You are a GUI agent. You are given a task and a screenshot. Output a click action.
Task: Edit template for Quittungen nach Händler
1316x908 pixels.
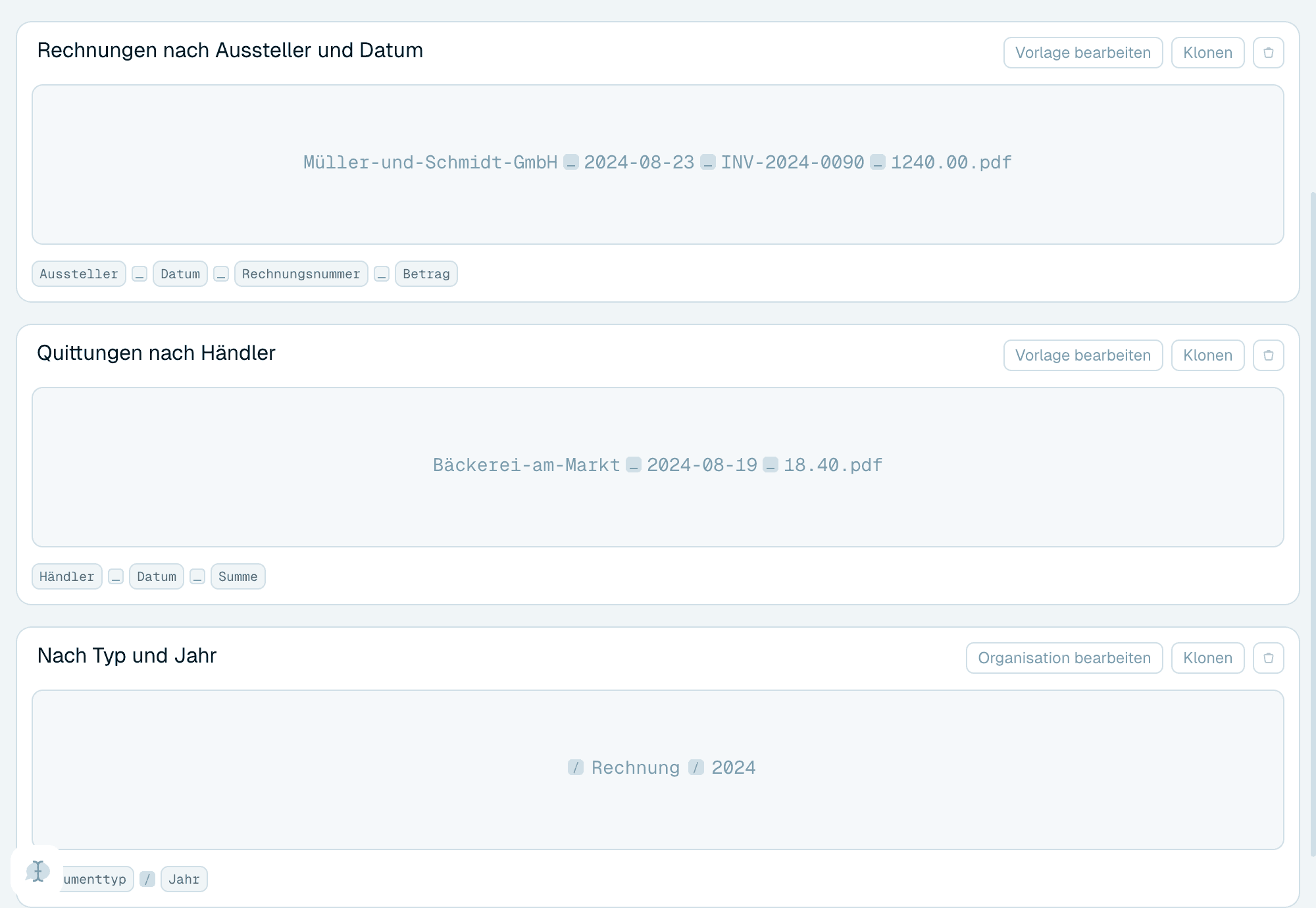[1083, 355]
